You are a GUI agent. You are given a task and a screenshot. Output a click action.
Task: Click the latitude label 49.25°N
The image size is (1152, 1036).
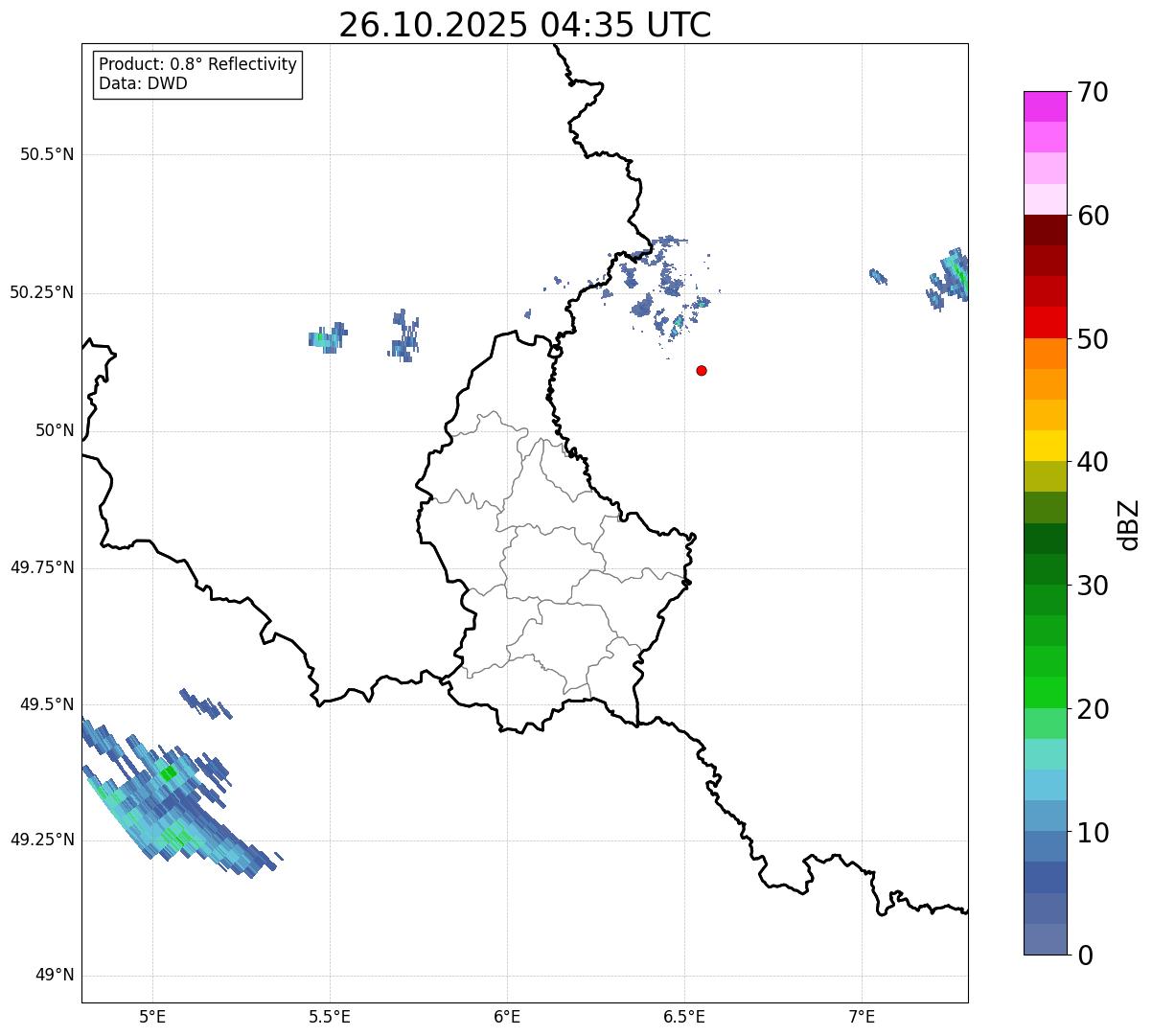pos(42,840)
